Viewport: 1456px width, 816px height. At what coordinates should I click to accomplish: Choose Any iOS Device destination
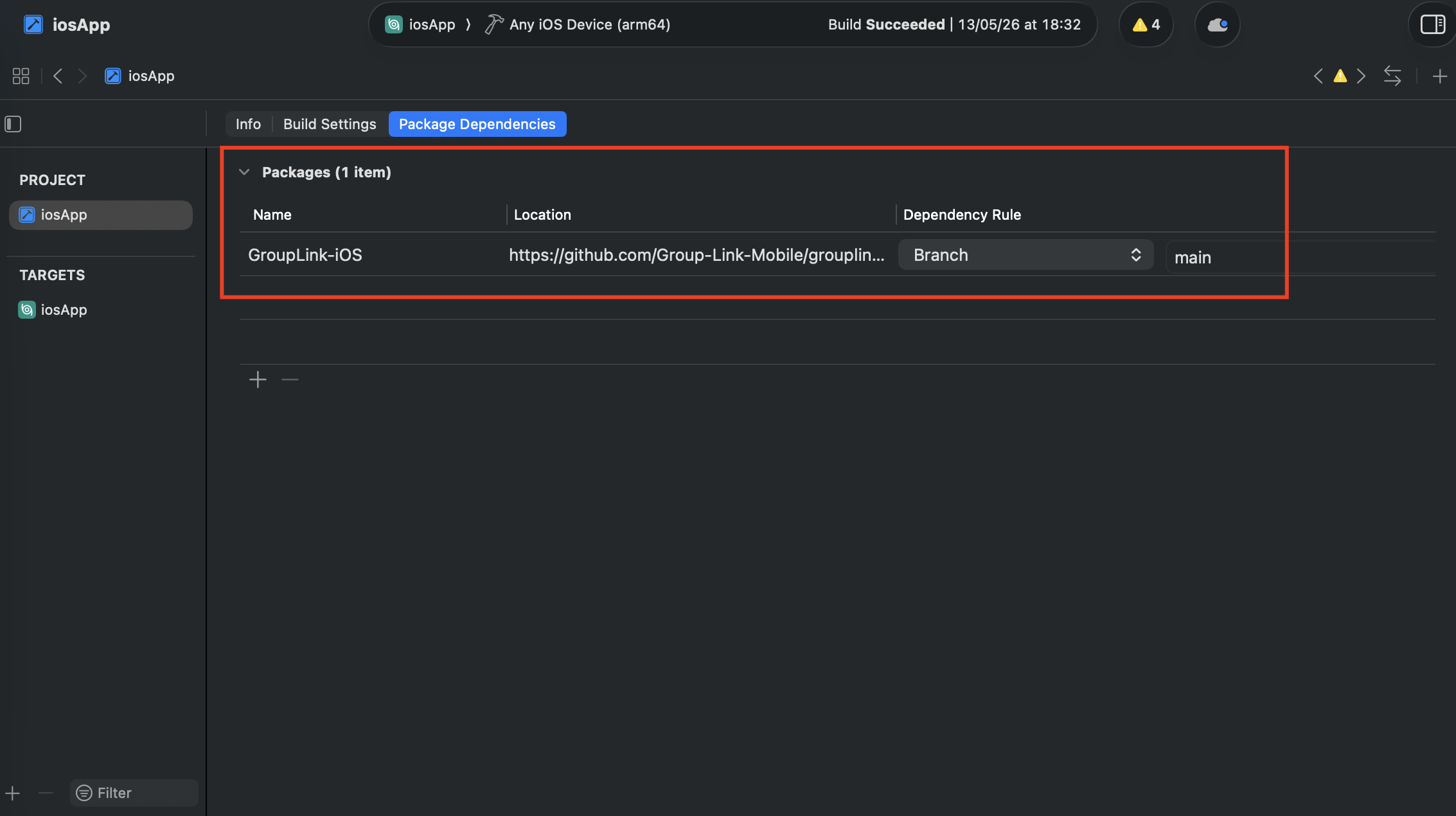[578, 24]
